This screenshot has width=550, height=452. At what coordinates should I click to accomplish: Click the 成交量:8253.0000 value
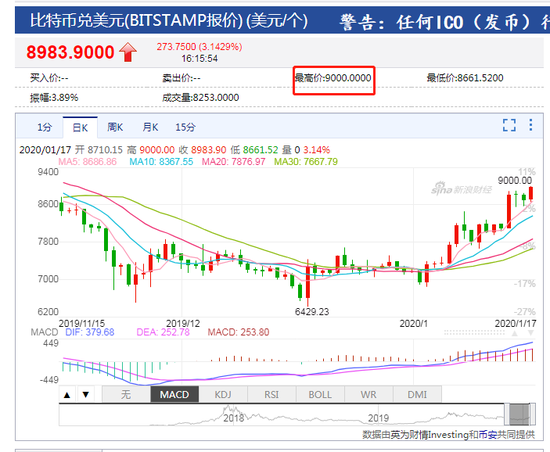[x=200, y=97]
